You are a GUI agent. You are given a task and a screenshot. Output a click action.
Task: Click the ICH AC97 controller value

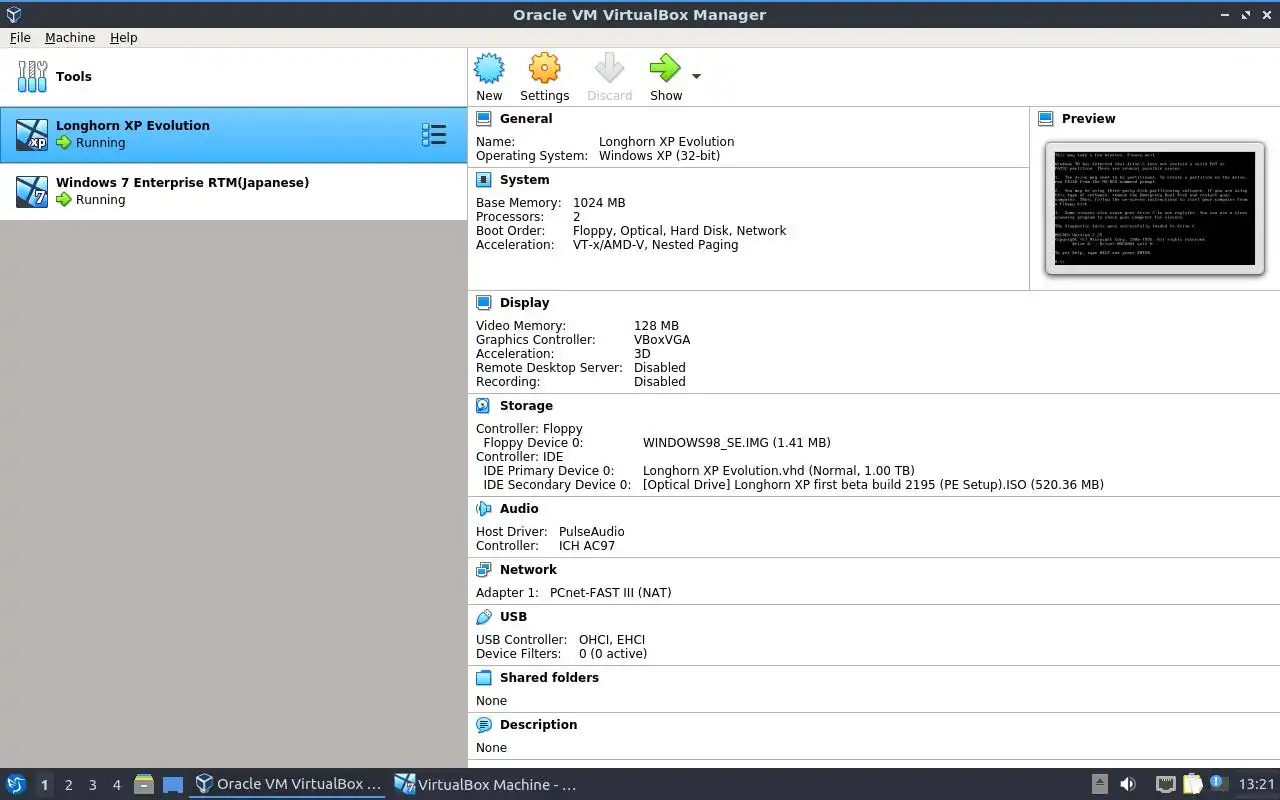[x=587, y=545]
